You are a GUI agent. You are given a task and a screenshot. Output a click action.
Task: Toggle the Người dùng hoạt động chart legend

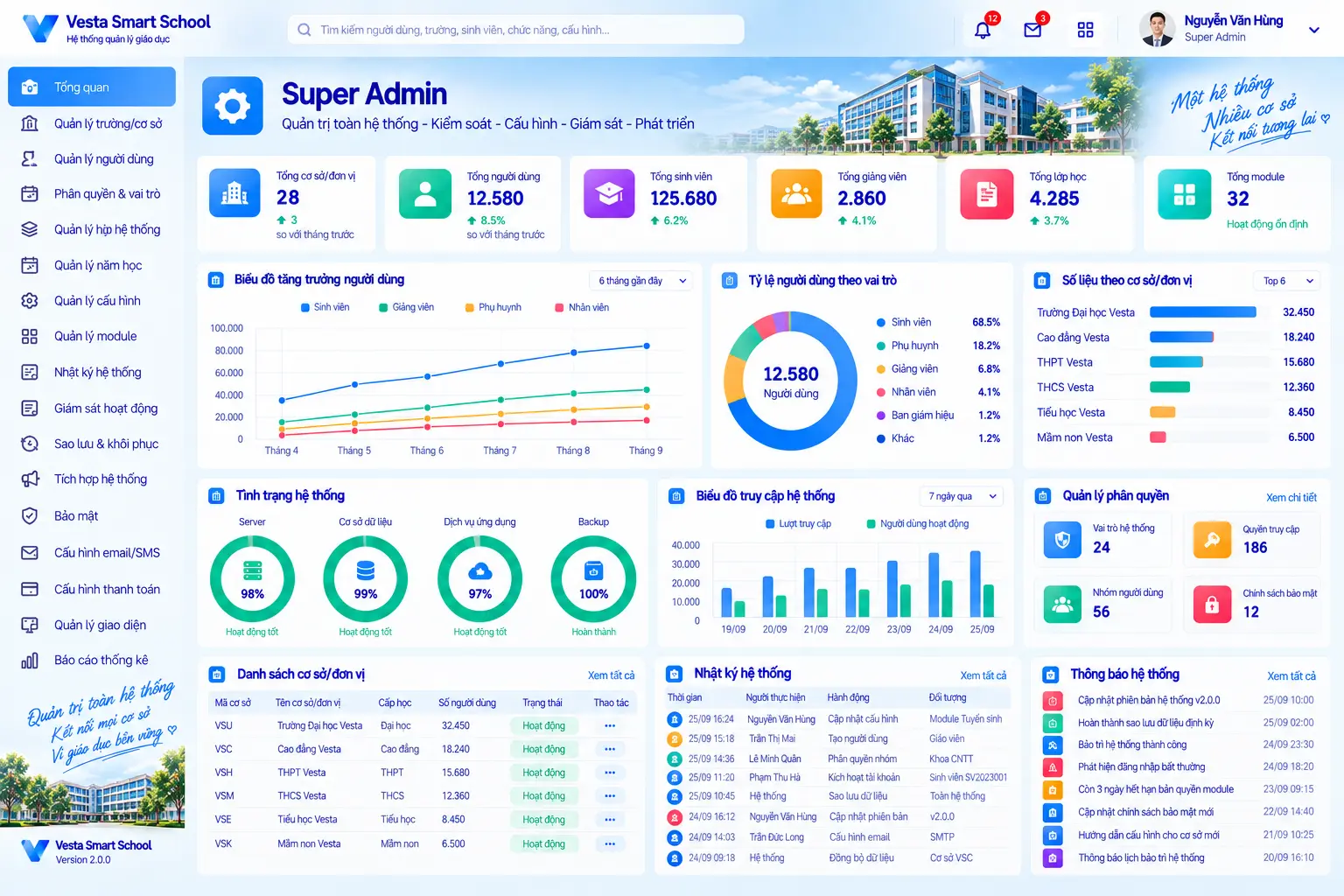(917, 523)
